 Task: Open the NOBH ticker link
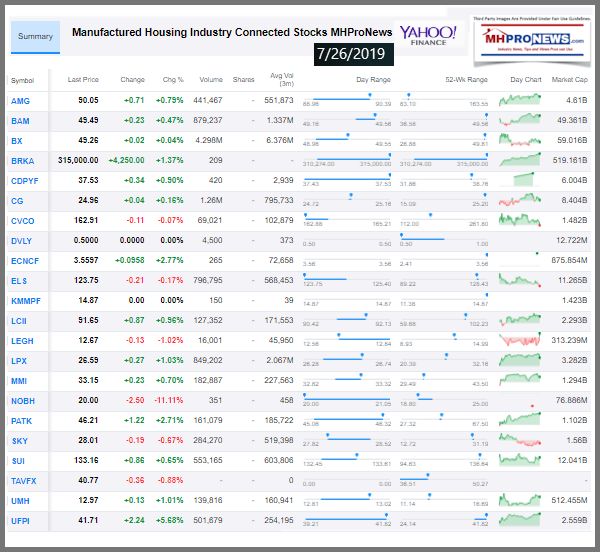coord(23,401)
